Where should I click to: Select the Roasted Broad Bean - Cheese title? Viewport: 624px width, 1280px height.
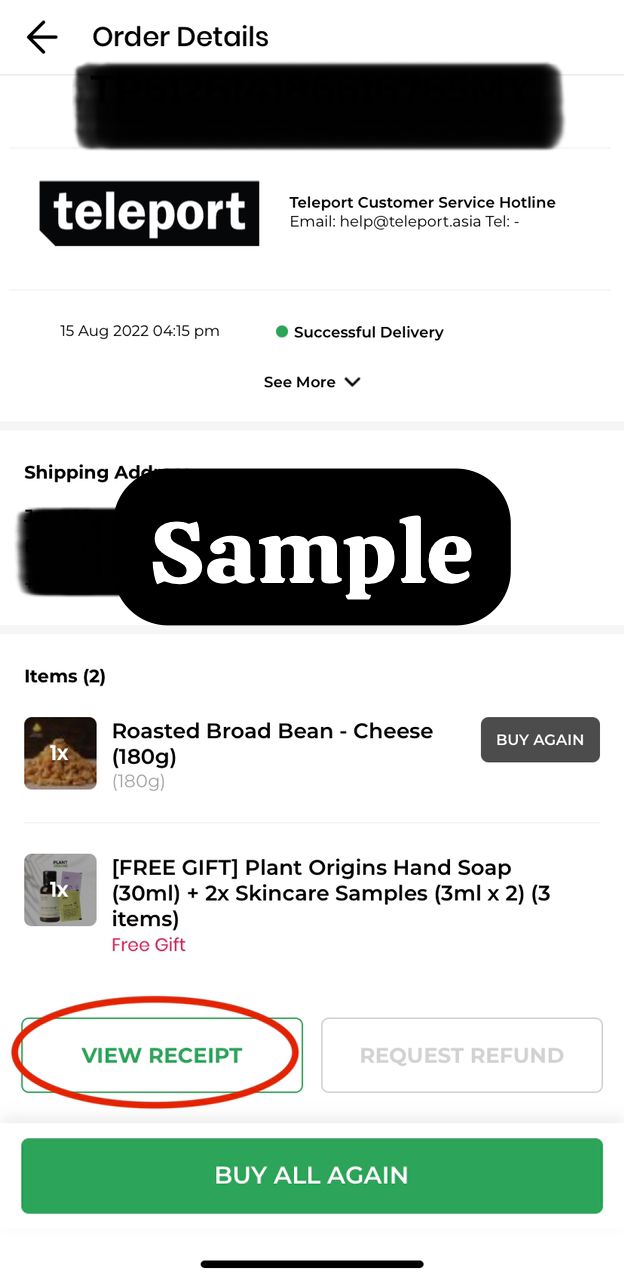coord(272,743)
